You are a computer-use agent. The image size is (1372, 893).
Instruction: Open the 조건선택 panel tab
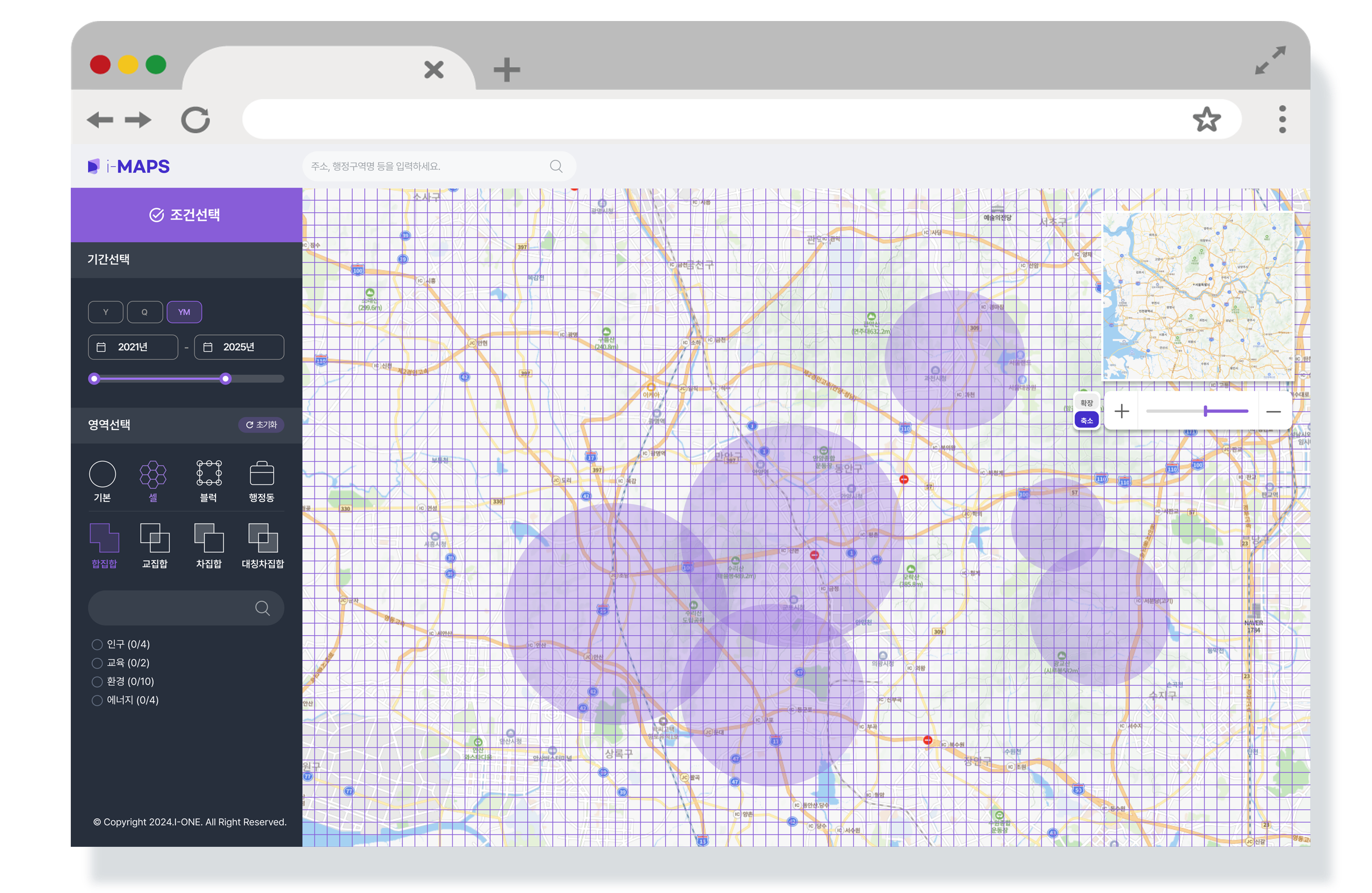pos(186,215)
